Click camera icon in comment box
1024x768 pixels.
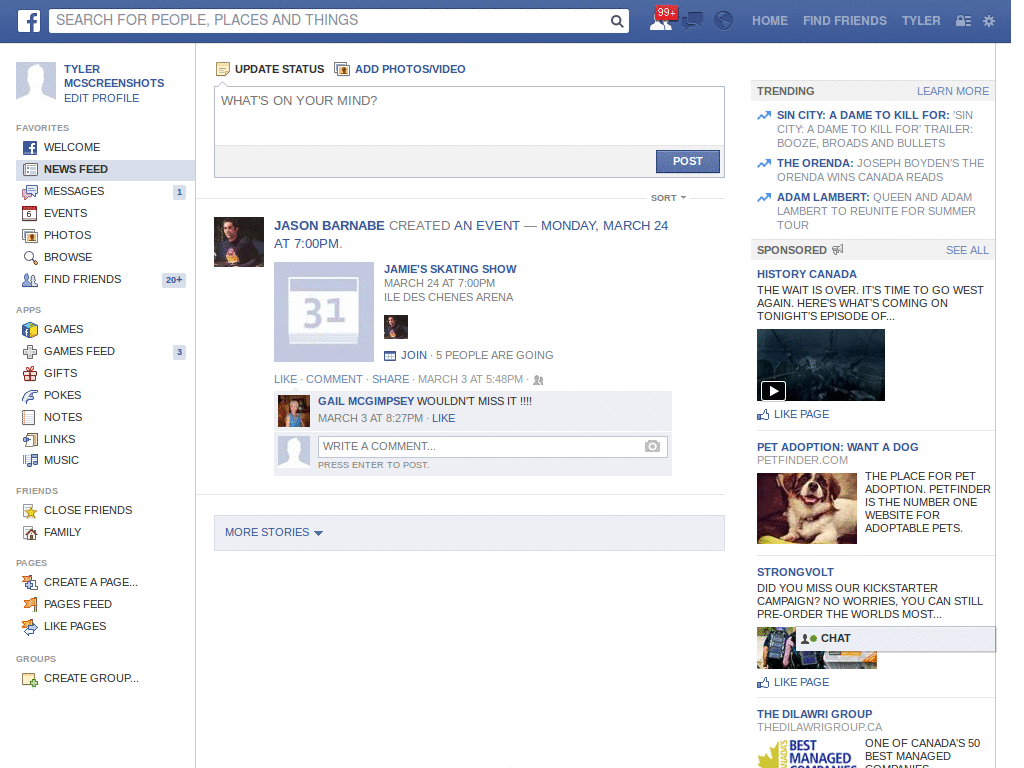coord(652,446)
